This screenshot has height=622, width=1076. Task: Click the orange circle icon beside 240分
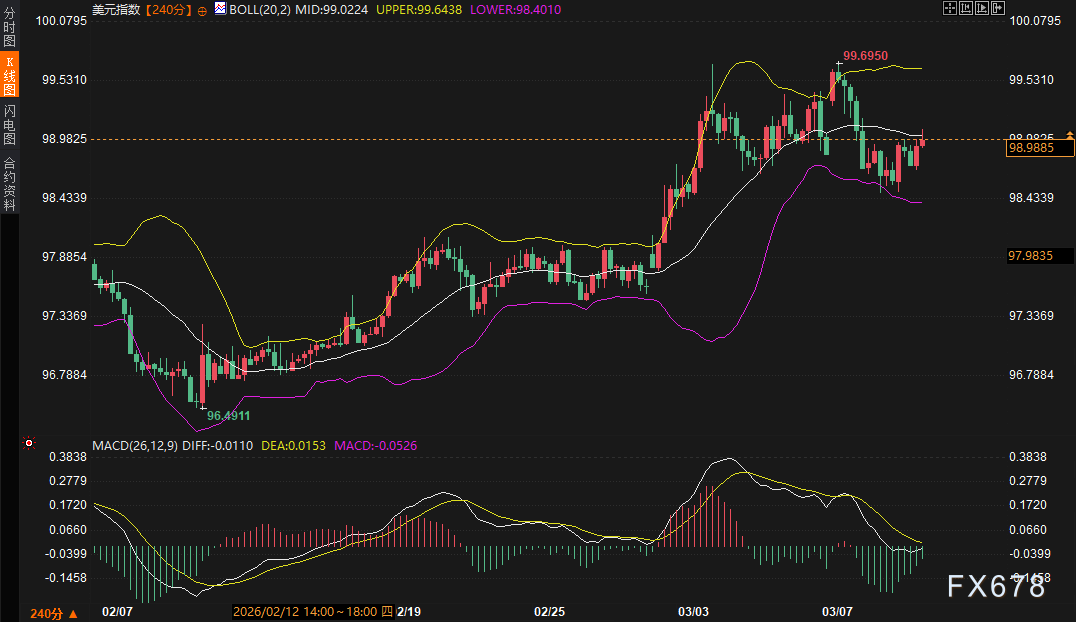[x=203, y=9]
